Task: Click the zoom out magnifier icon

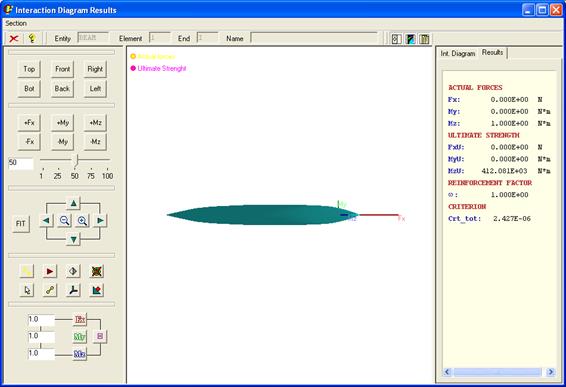Action: pyautogui.click(x=65, y=221)
